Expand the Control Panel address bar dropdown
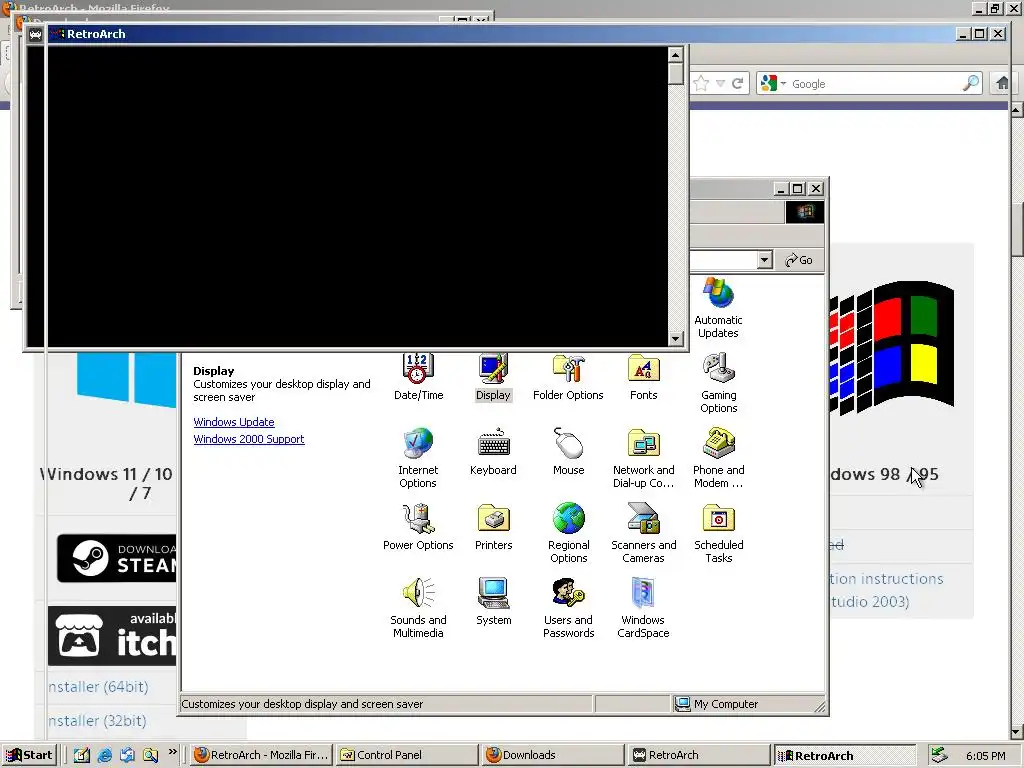The height and width of the screenshot is (768, 1024). click(765, 260)
